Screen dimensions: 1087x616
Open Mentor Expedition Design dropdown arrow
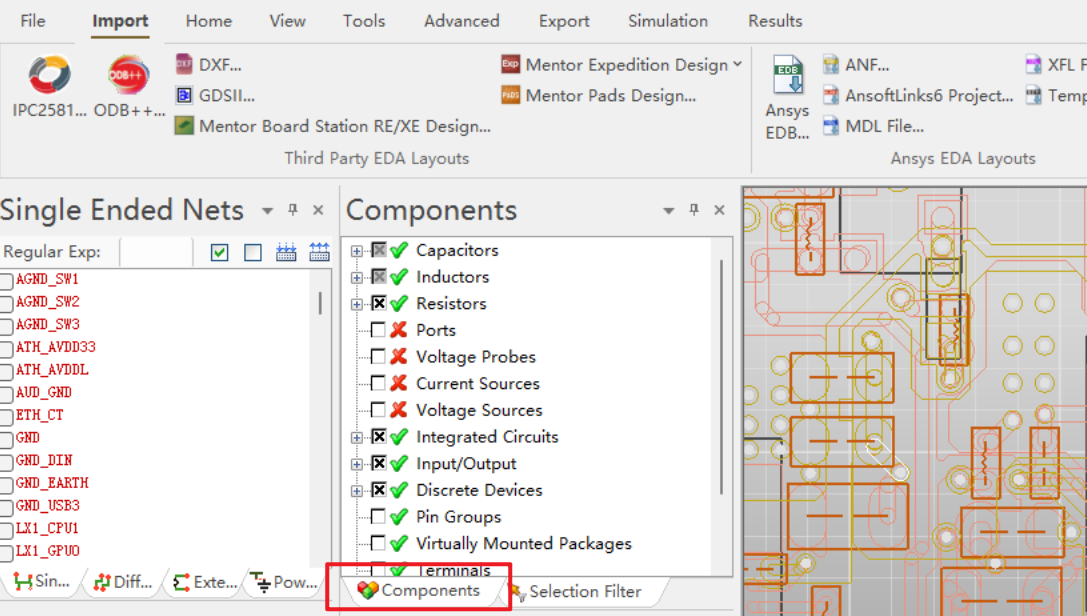coord(738,64)
